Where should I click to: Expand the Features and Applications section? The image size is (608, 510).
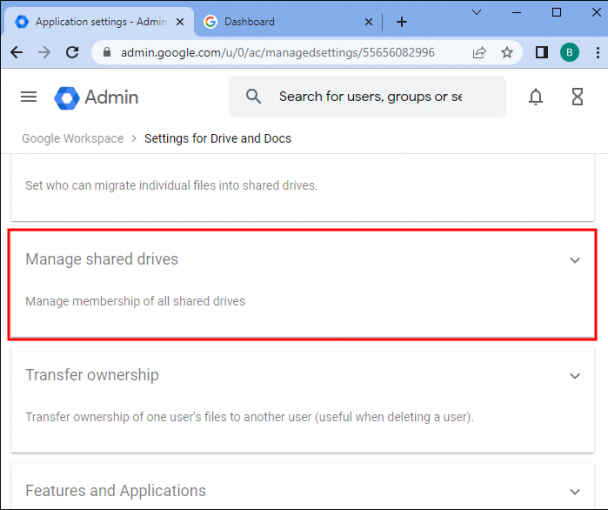(575, 491)
